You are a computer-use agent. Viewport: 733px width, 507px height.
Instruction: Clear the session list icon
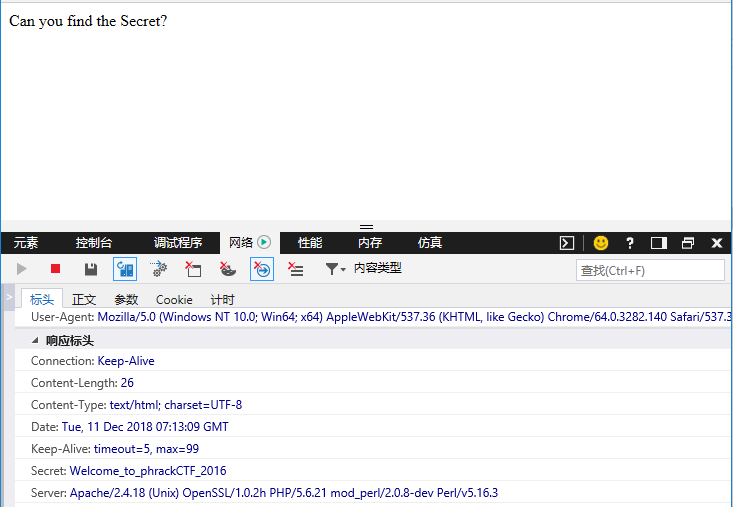295,269
